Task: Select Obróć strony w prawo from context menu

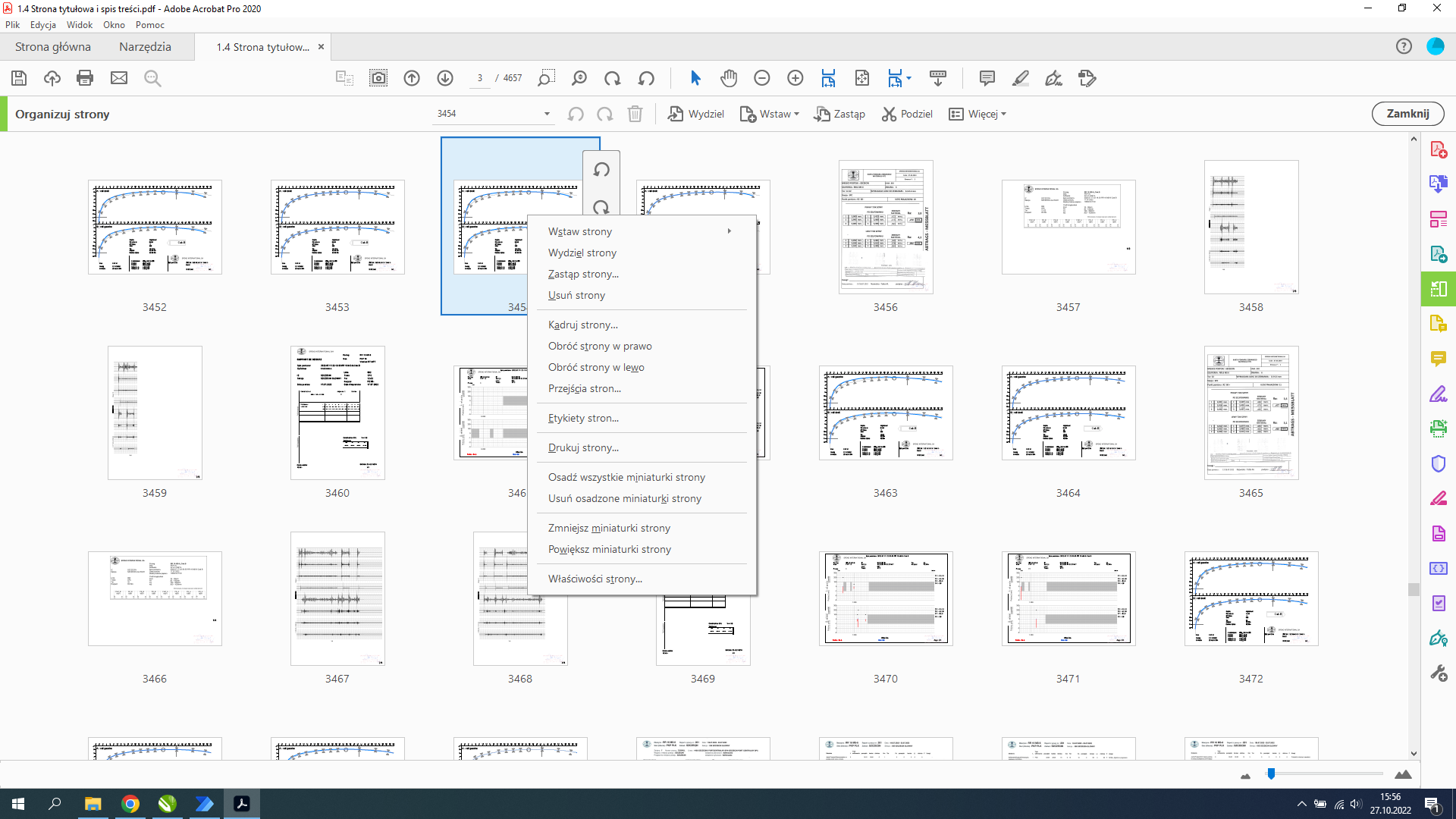Action: pyautogui.click(x=599, y=346)
